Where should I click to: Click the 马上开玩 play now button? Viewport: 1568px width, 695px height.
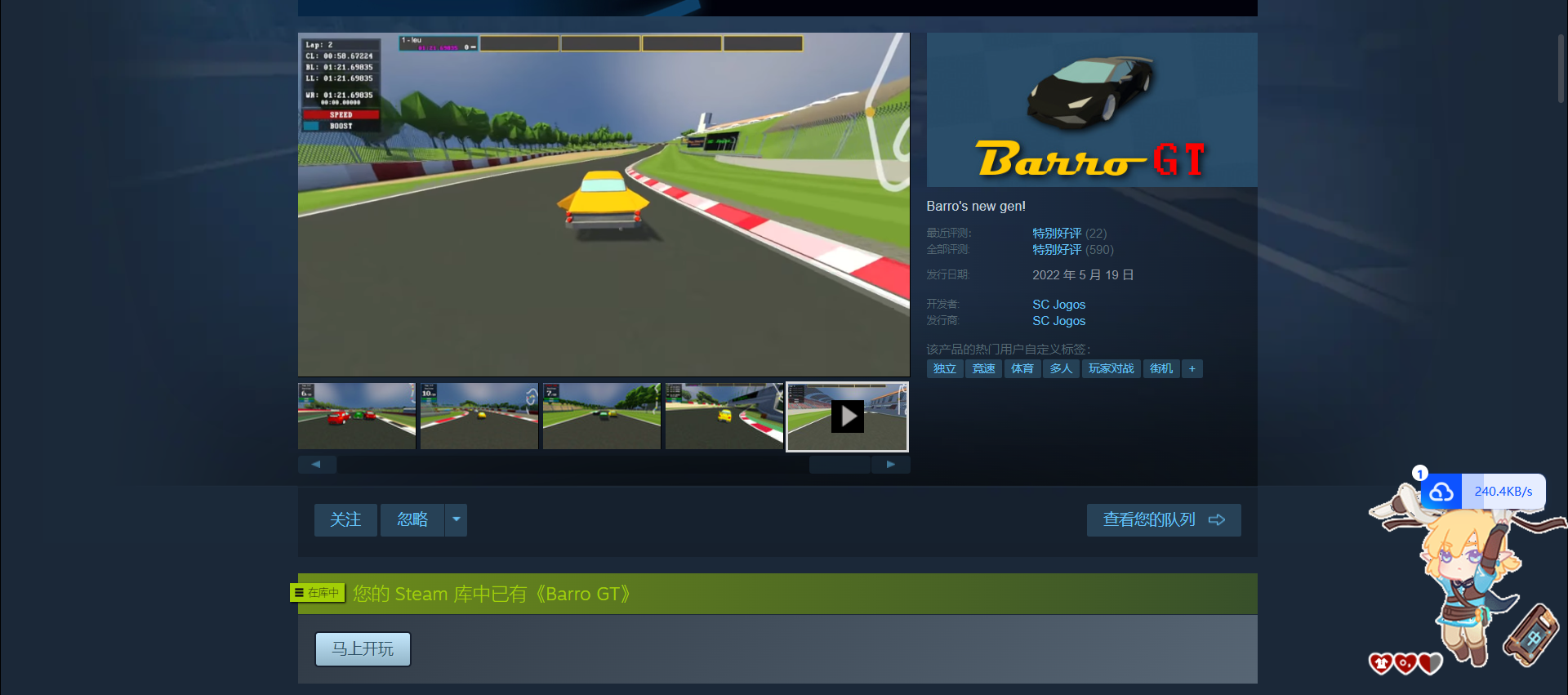(363, 649)
